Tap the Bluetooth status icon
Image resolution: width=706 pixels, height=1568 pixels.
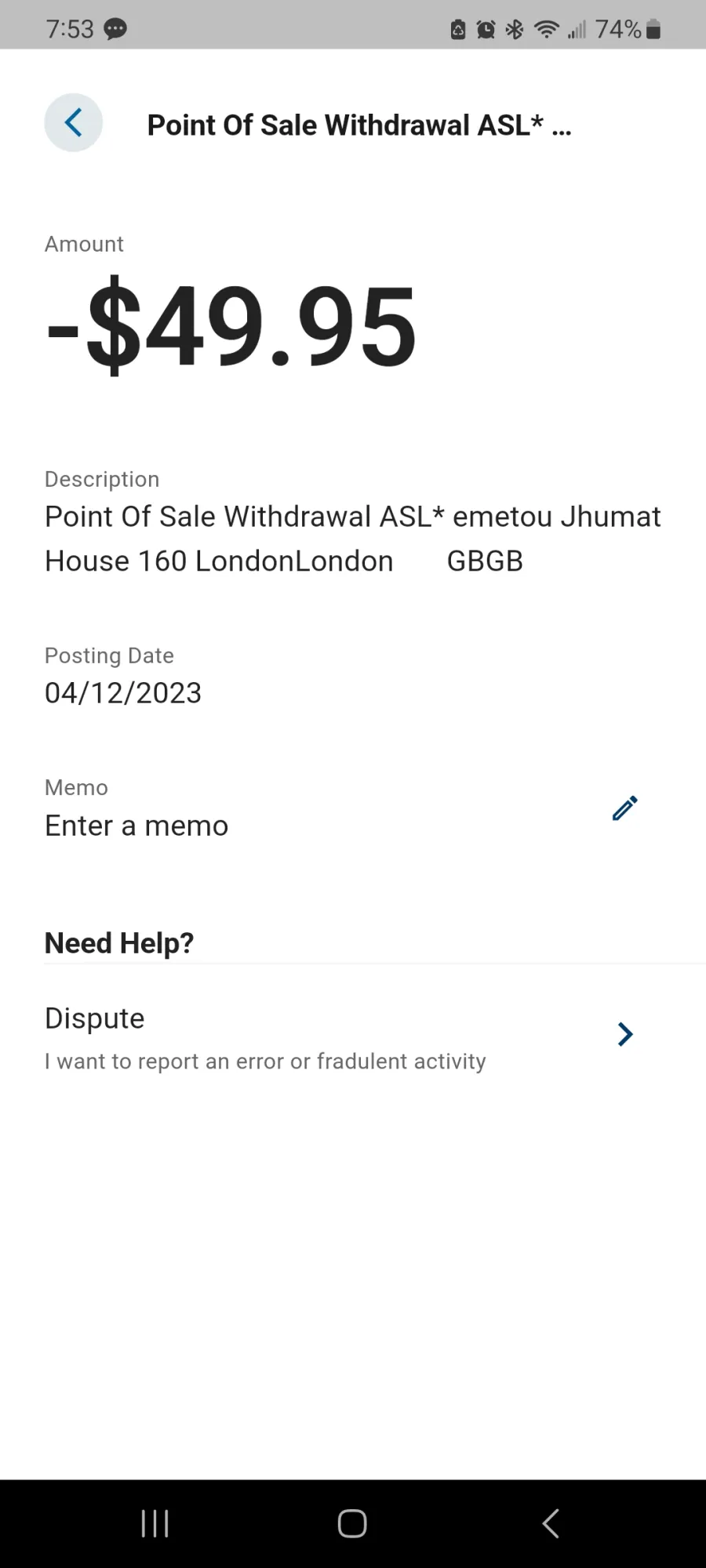pyautogui.click(x=515, y=30)
